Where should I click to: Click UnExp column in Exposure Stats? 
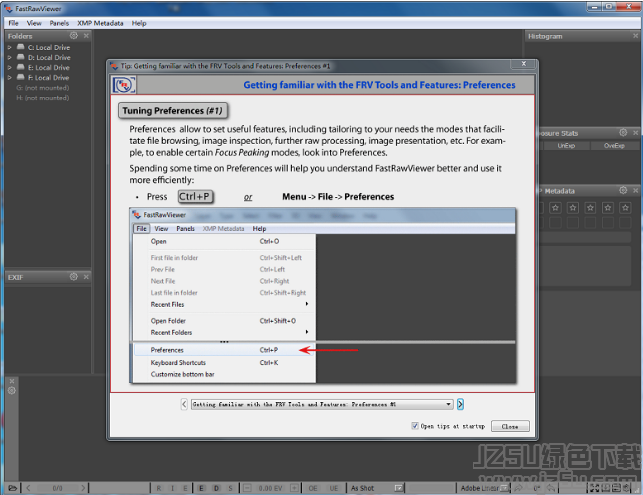tap(566, 146)
